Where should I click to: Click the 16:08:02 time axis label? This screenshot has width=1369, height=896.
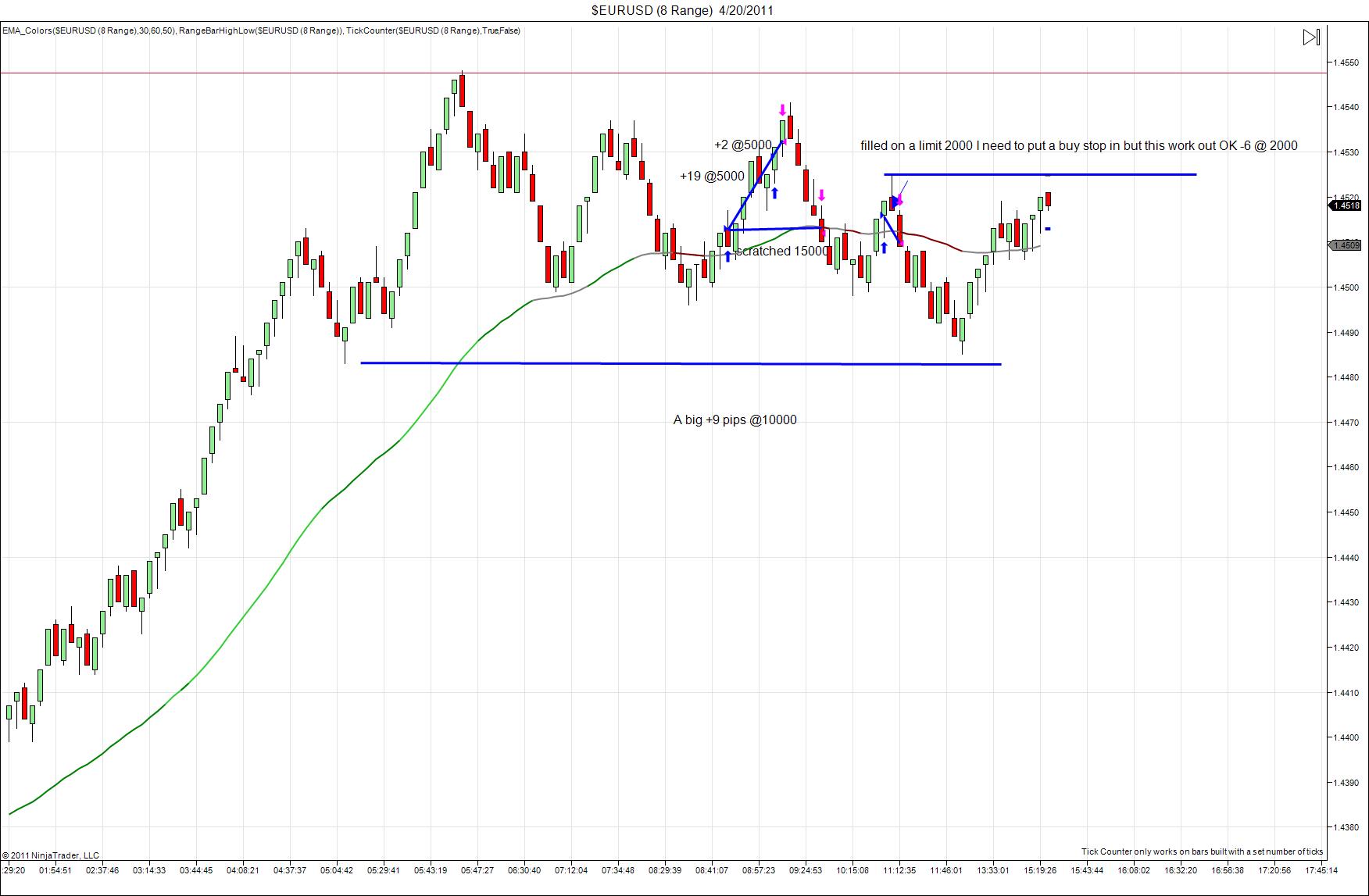click(1134, 870)
